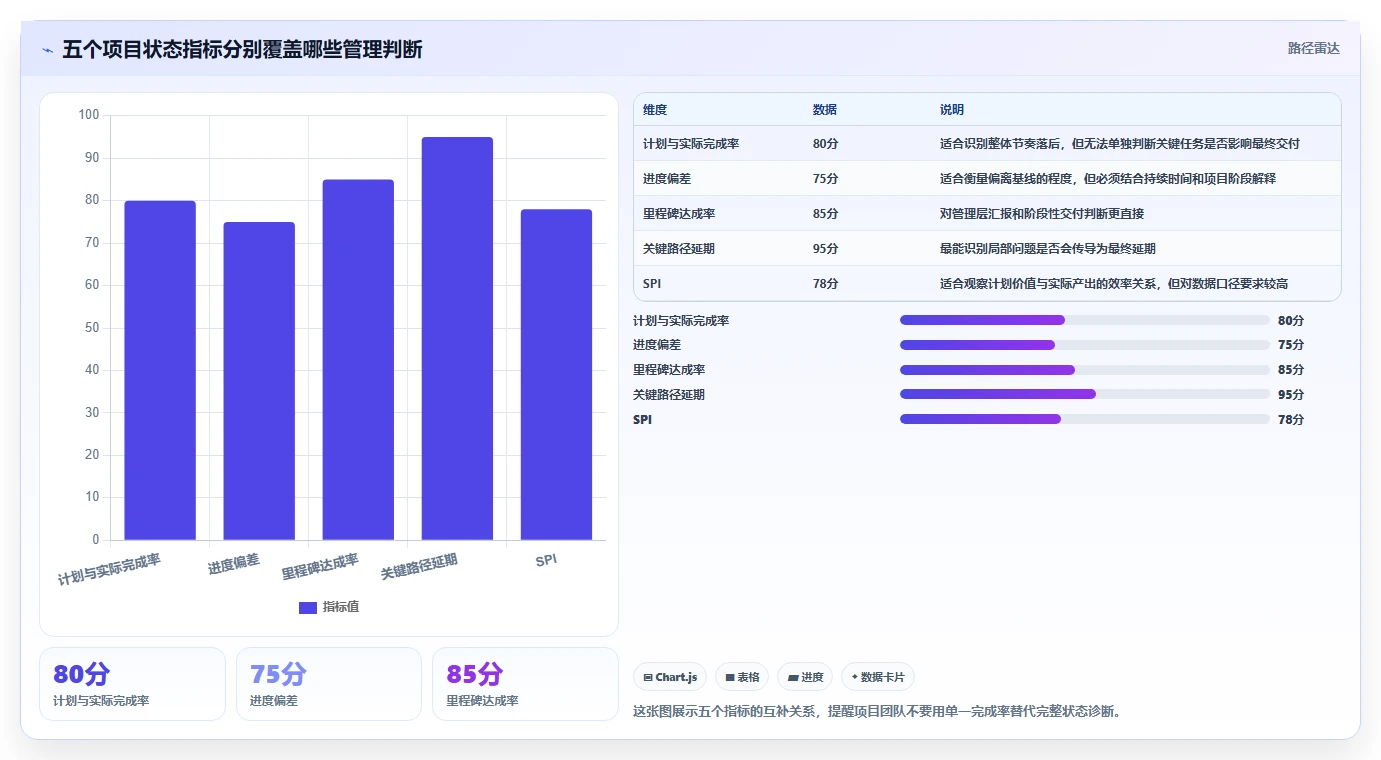Click the 75分 进度偏差 data card
This screenshot has height=760, width=1381.
coord(329,684)
